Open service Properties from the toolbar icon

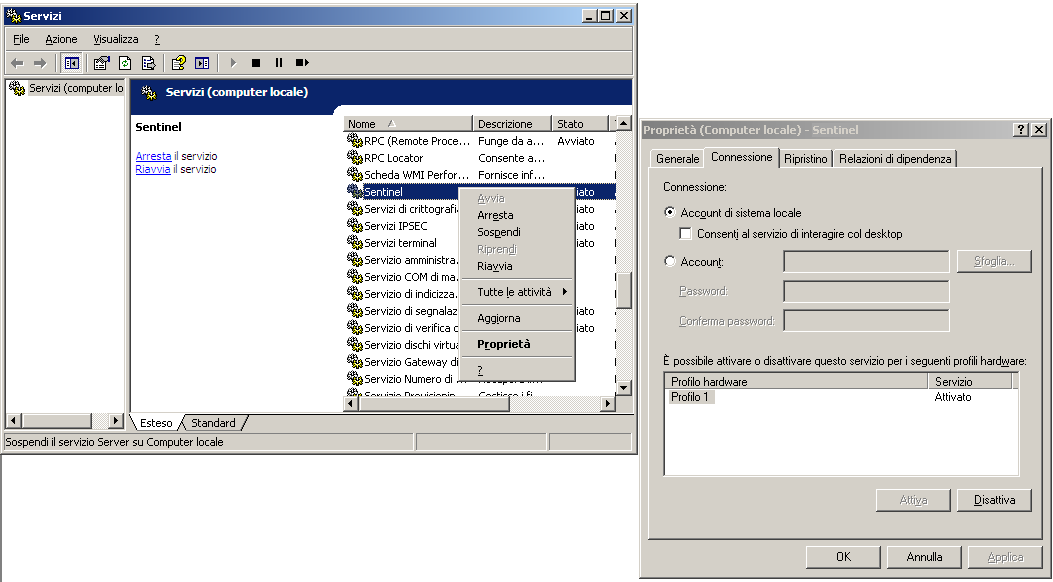[101, 63]
